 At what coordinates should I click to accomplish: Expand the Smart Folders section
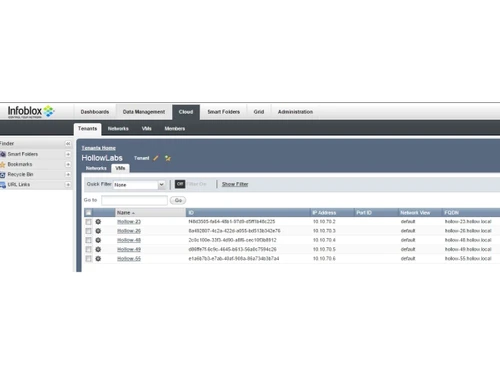pyautogui.click(x=68, y=154)
